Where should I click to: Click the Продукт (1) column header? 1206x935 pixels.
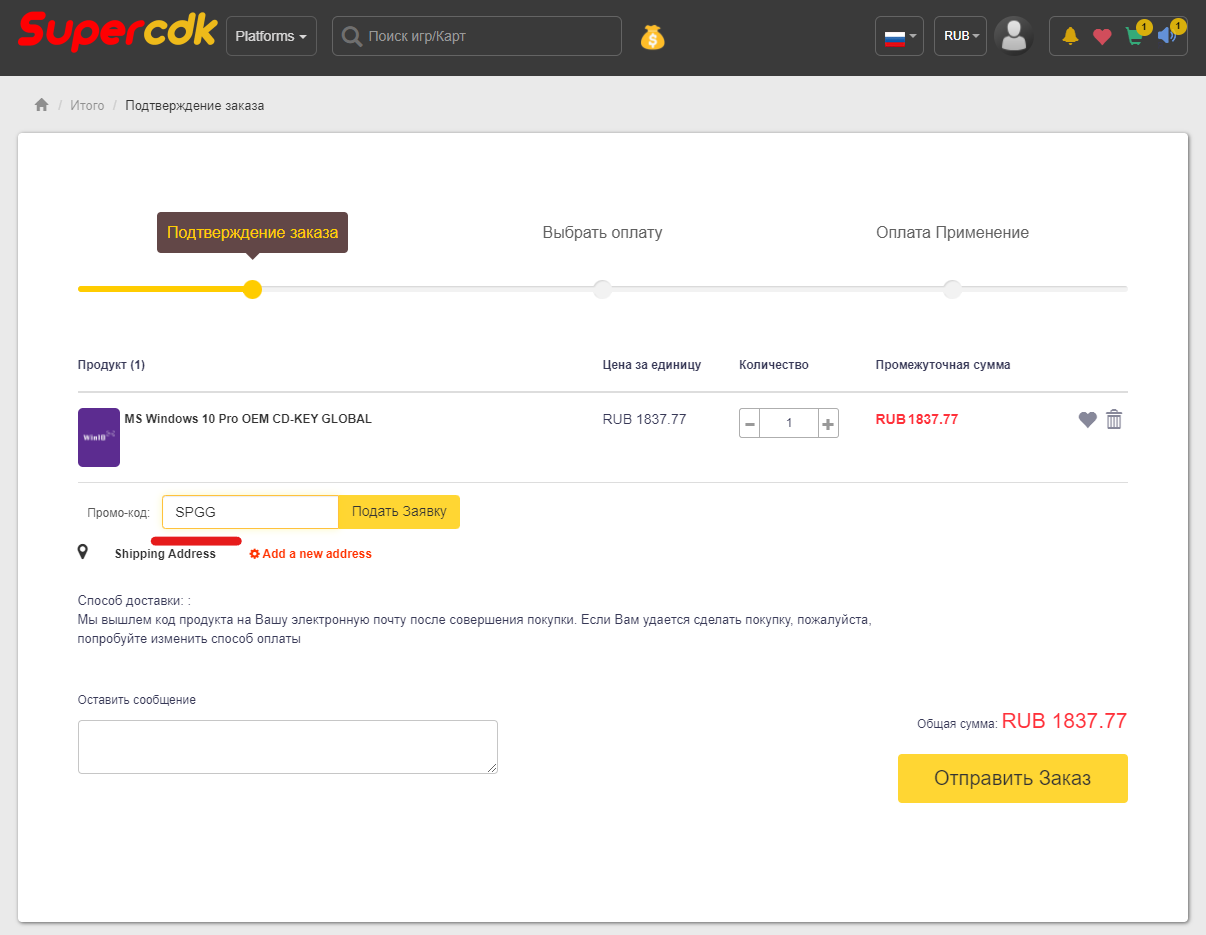coord(111,365)
